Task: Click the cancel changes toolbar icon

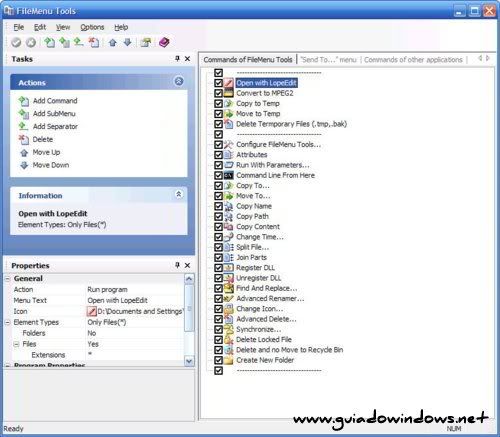Action: coord(31,42)
